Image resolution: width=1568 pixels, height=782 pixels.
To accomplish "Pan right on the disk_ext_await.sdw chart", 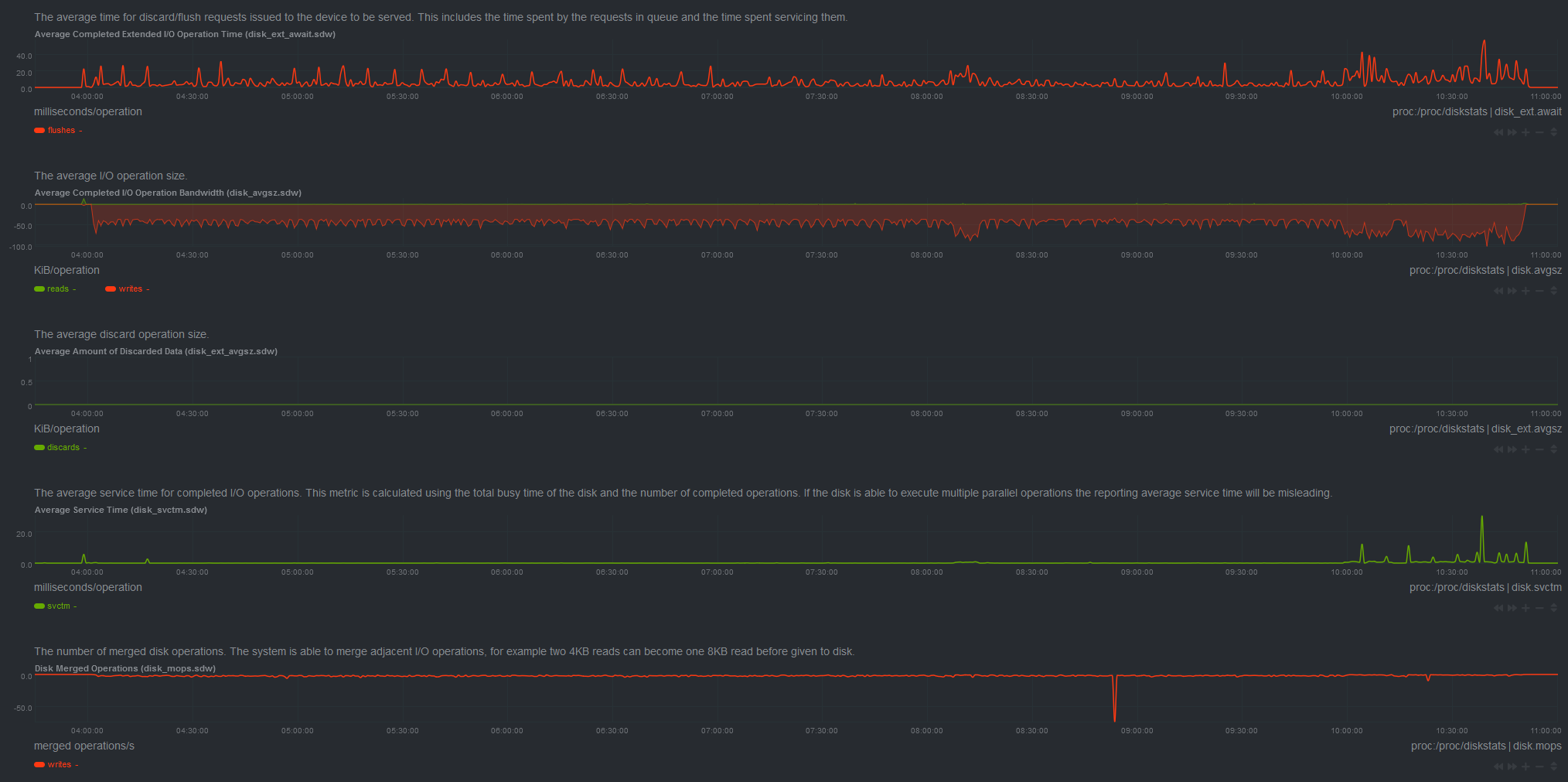I will 1512,132.
